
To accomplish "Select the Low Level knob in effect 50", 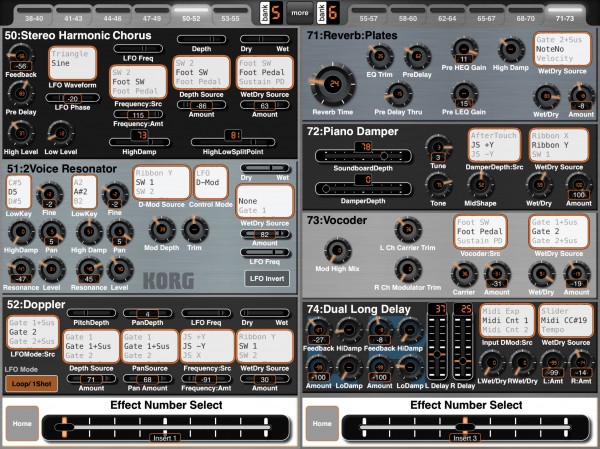I will (x=60, y=133).
